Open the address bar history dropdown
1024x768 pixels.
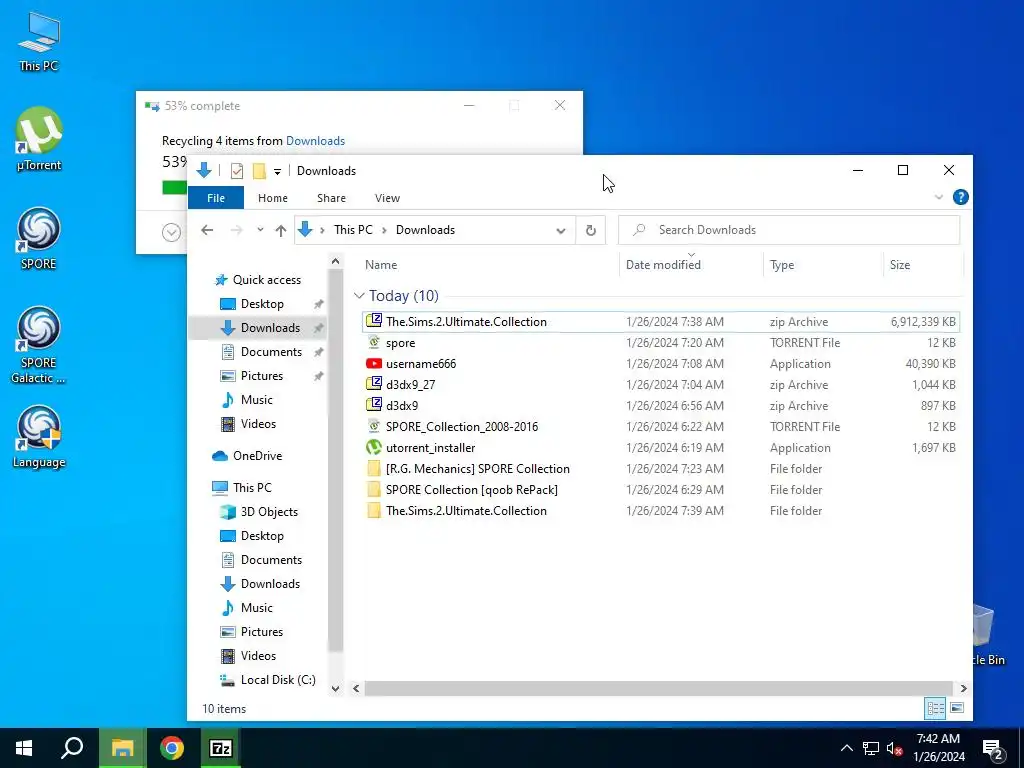tap(560, 231)
